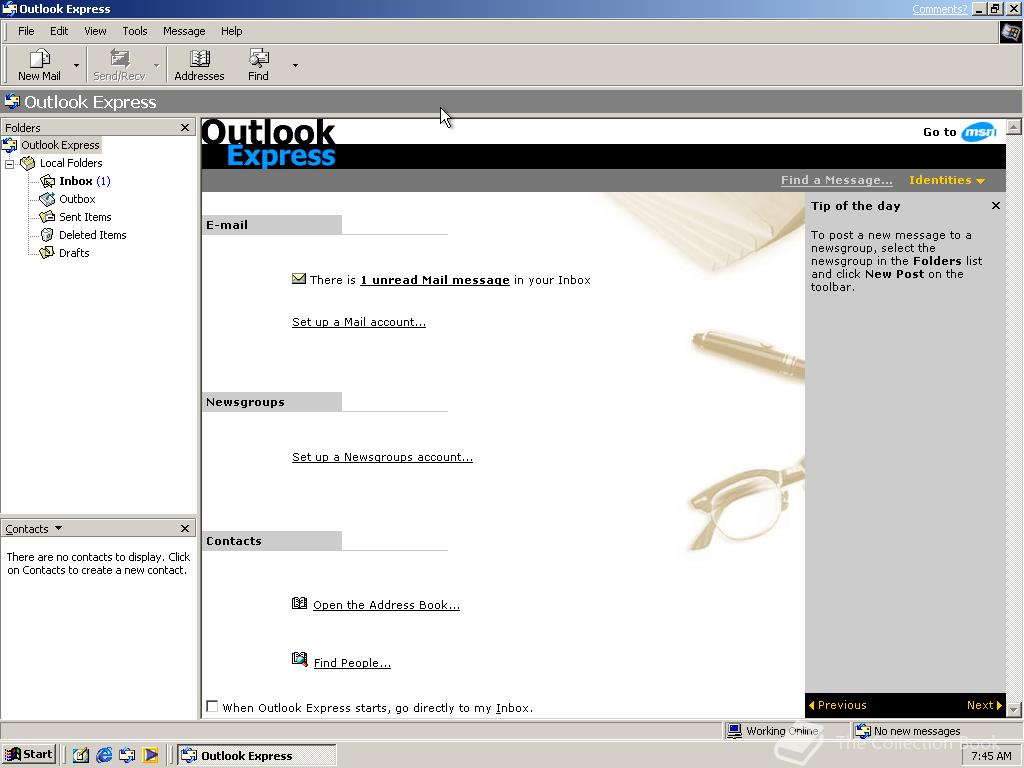
Task: Click the Show Desktop Quick Launch icon
Action: 81,756
